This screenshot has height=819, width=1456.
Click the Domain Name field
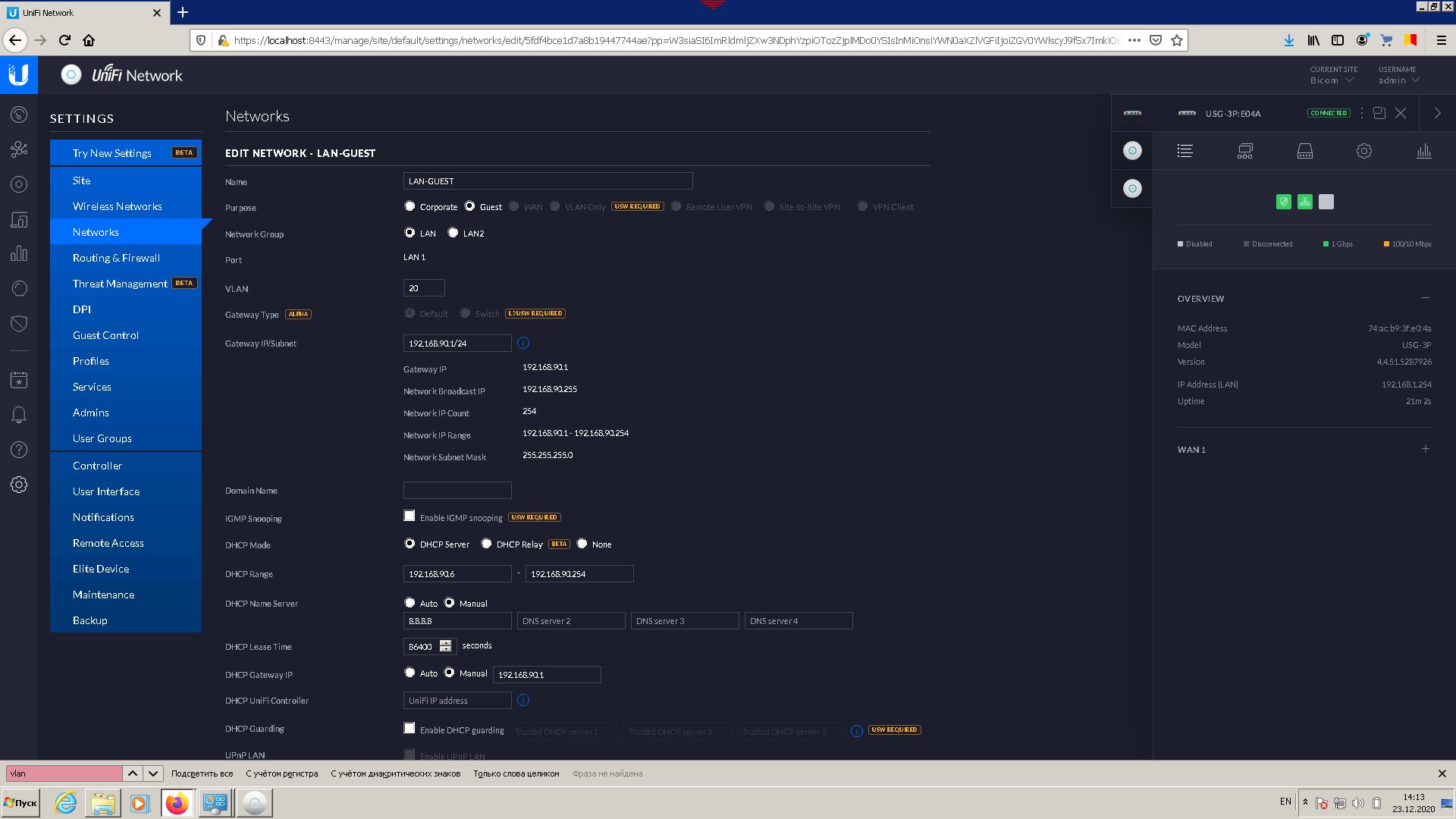pyautogui.click(x=457, y=490)
